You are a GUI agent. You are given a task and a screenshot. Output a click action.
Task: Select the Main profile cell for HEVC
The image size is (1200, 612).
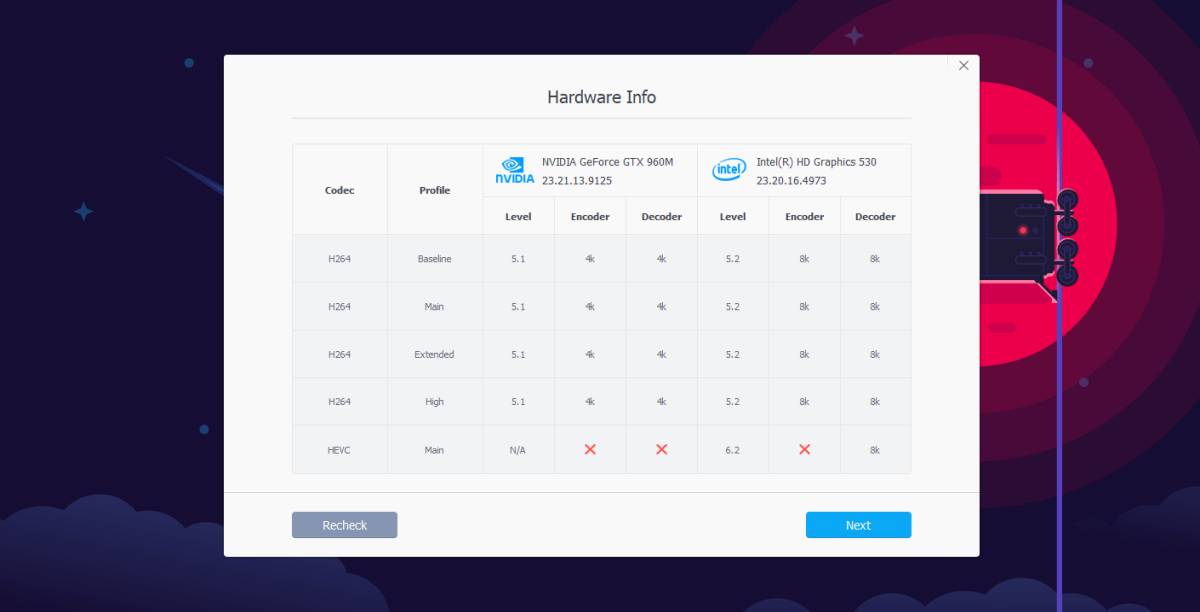pos(434,450)
